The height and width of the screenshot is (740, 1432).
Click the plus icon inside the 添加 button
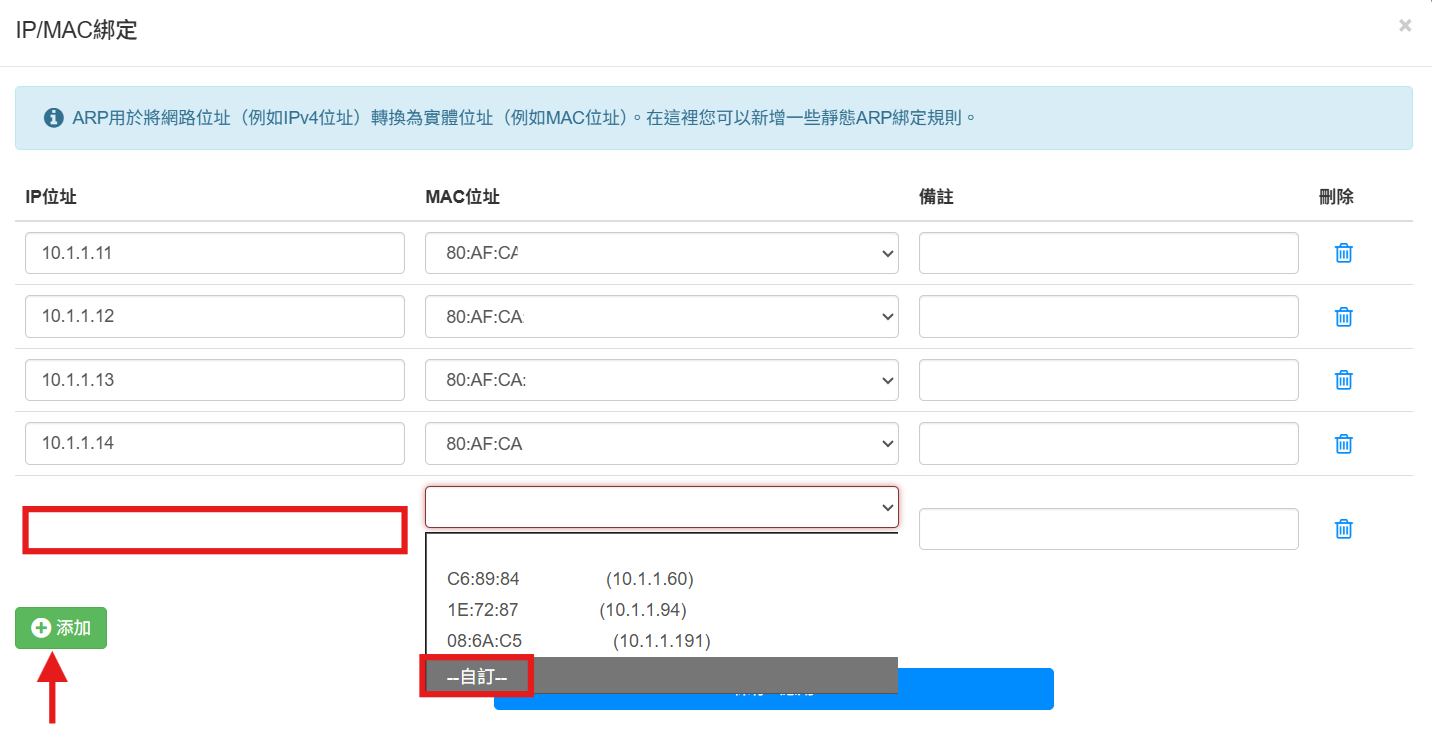(39, 628)
